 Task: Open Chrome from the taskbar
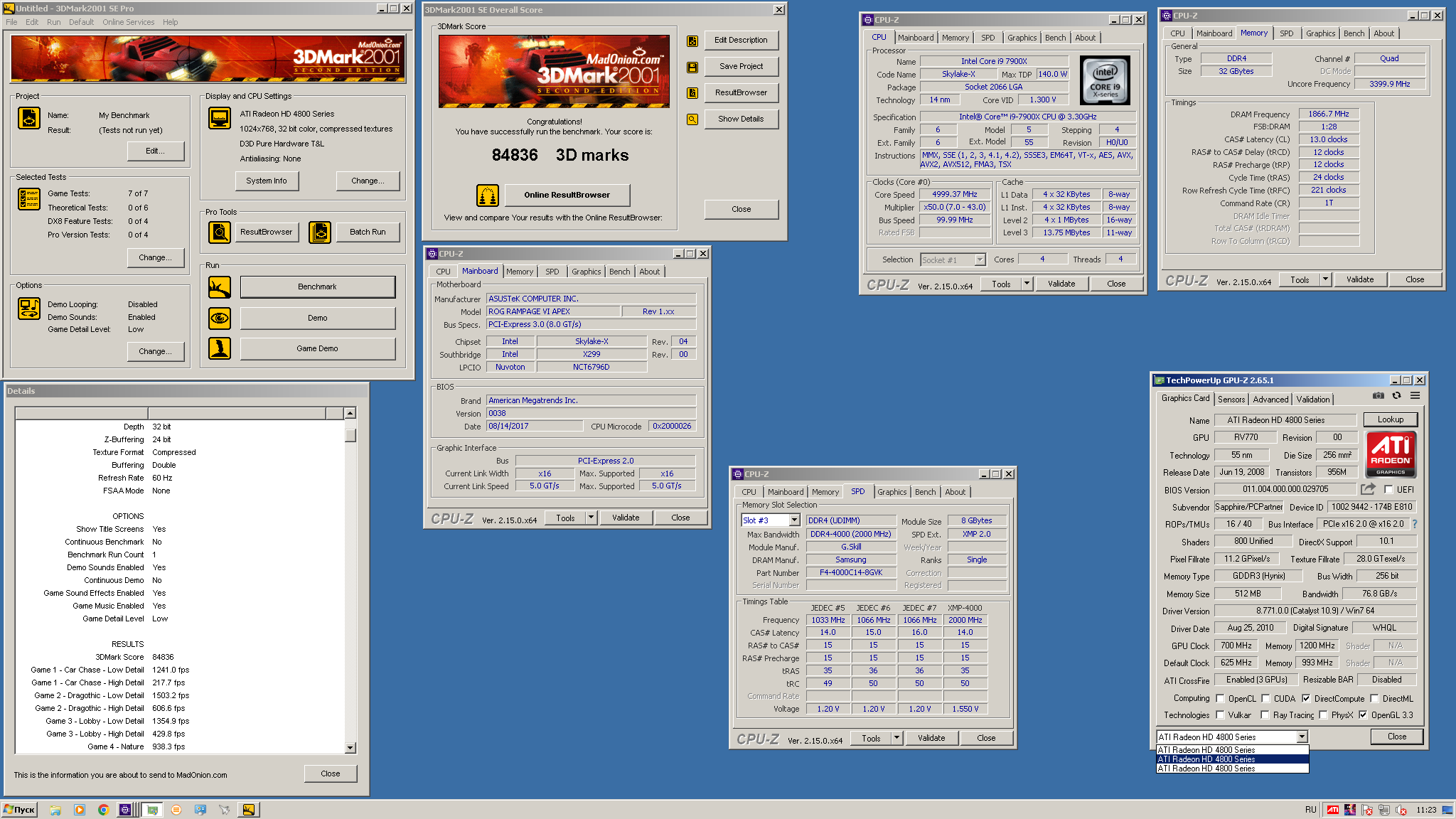[103, 810]
